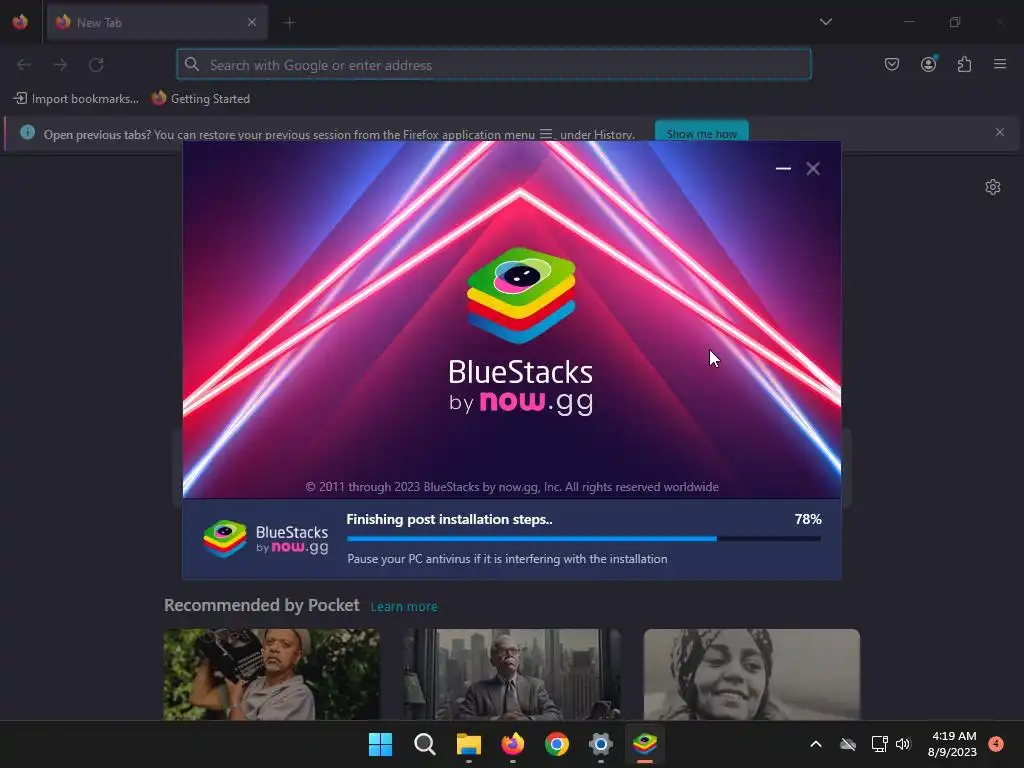Show hidden system tray icons chevron
1024x768 pixels.
(x=816, y=744)
